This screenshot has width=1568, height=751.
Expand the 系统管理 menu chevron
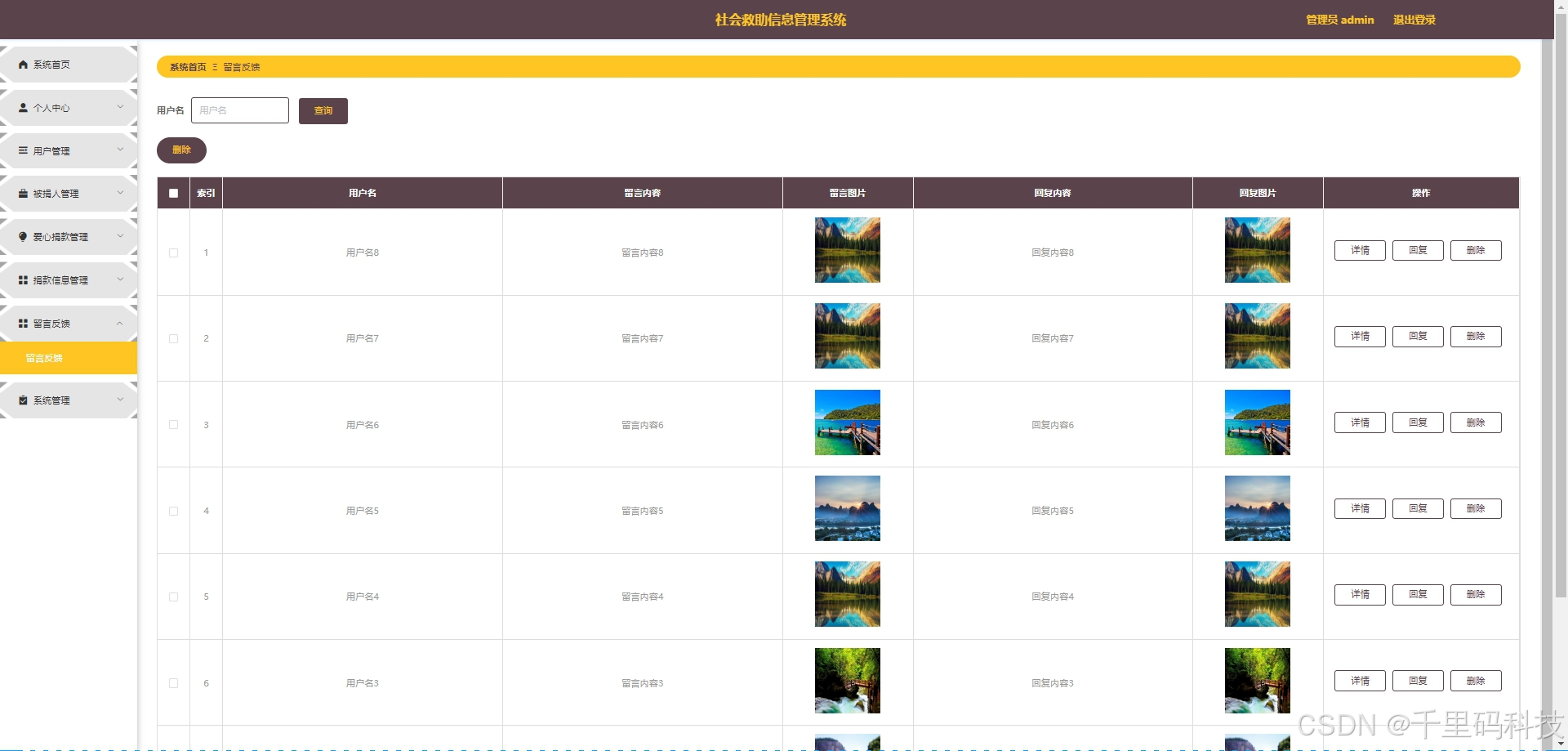[x=120, y=400]
